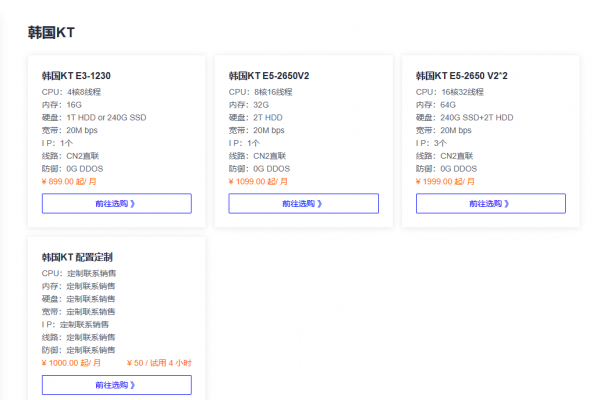The image size is (600, 400).
Task: Click the ¥ 1000.00 起/月 price
Action: (x=71, y=363)
